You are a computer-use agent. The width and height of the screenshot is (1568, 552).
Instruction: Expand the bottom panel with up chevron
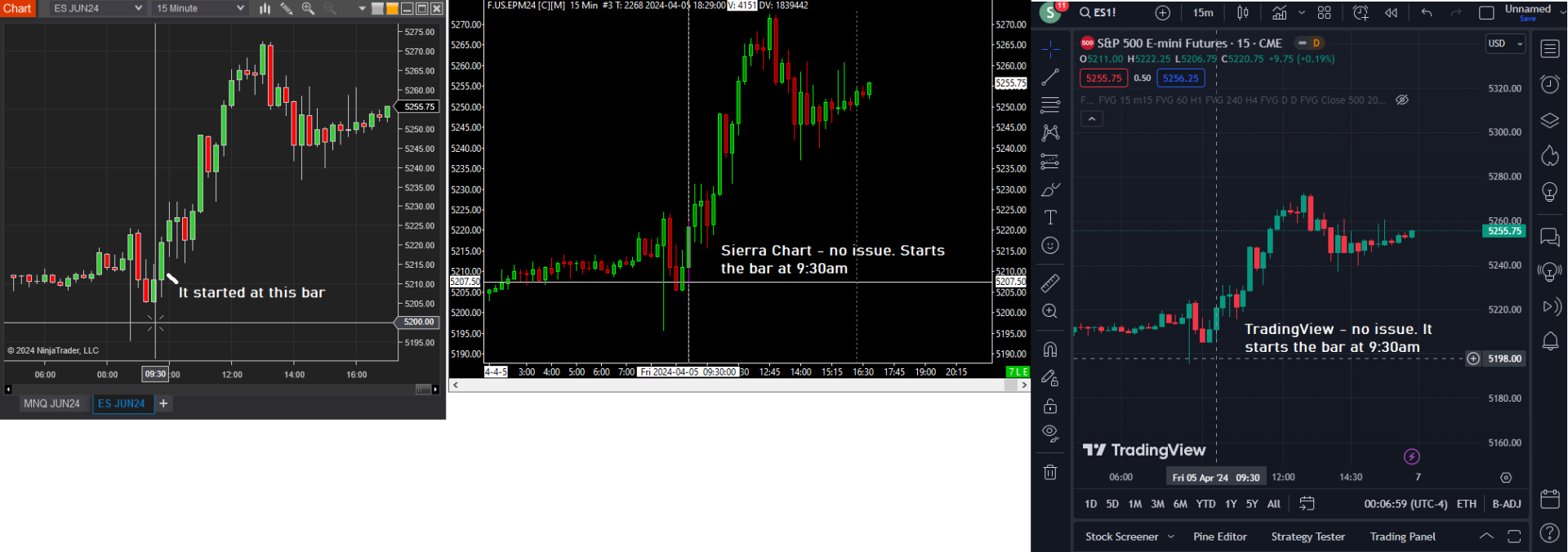(x=1486, y=536)
